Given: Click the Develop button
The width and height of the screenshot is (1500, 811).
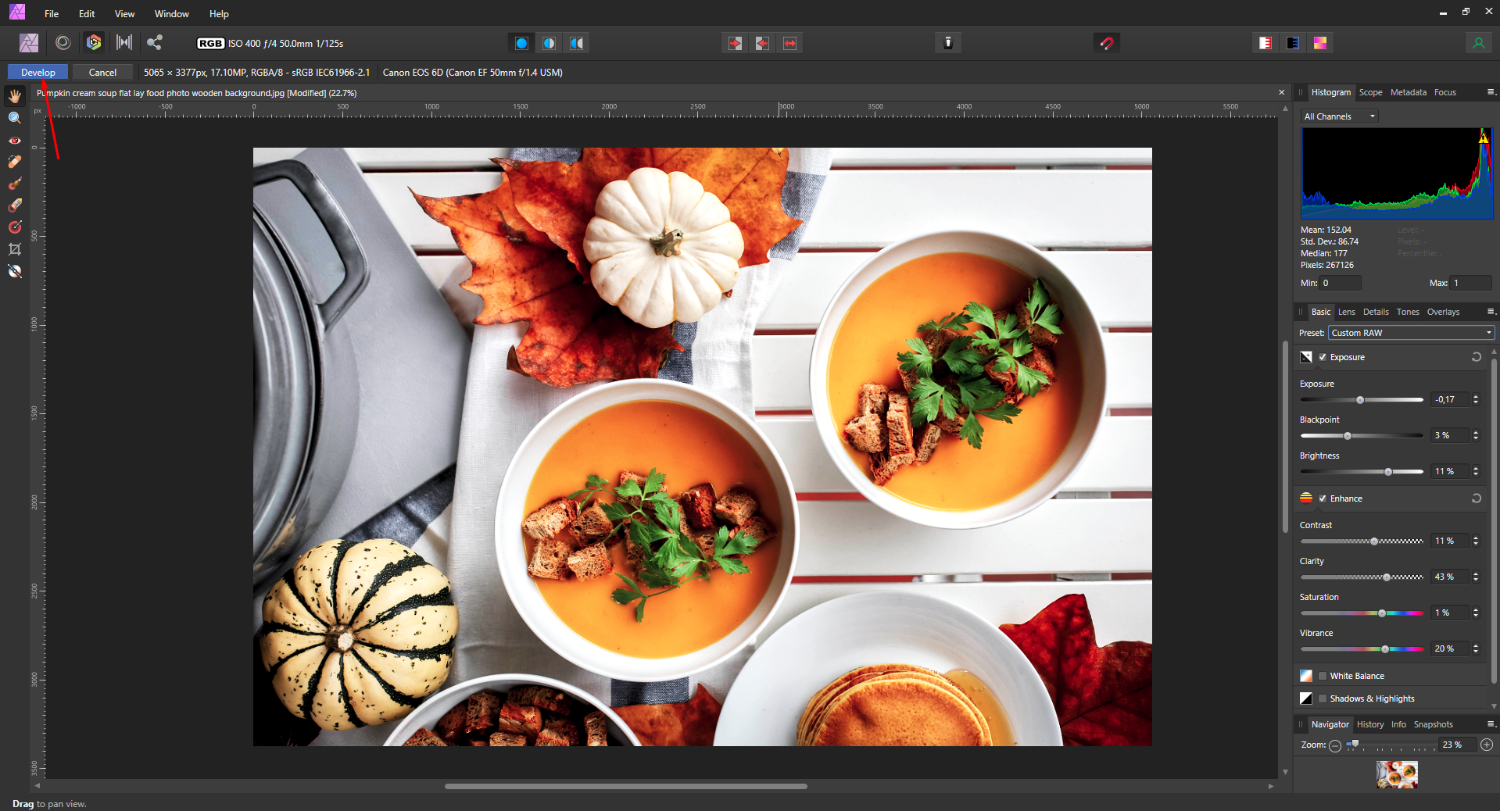Looking at the screenshot, I should (38, 72).
